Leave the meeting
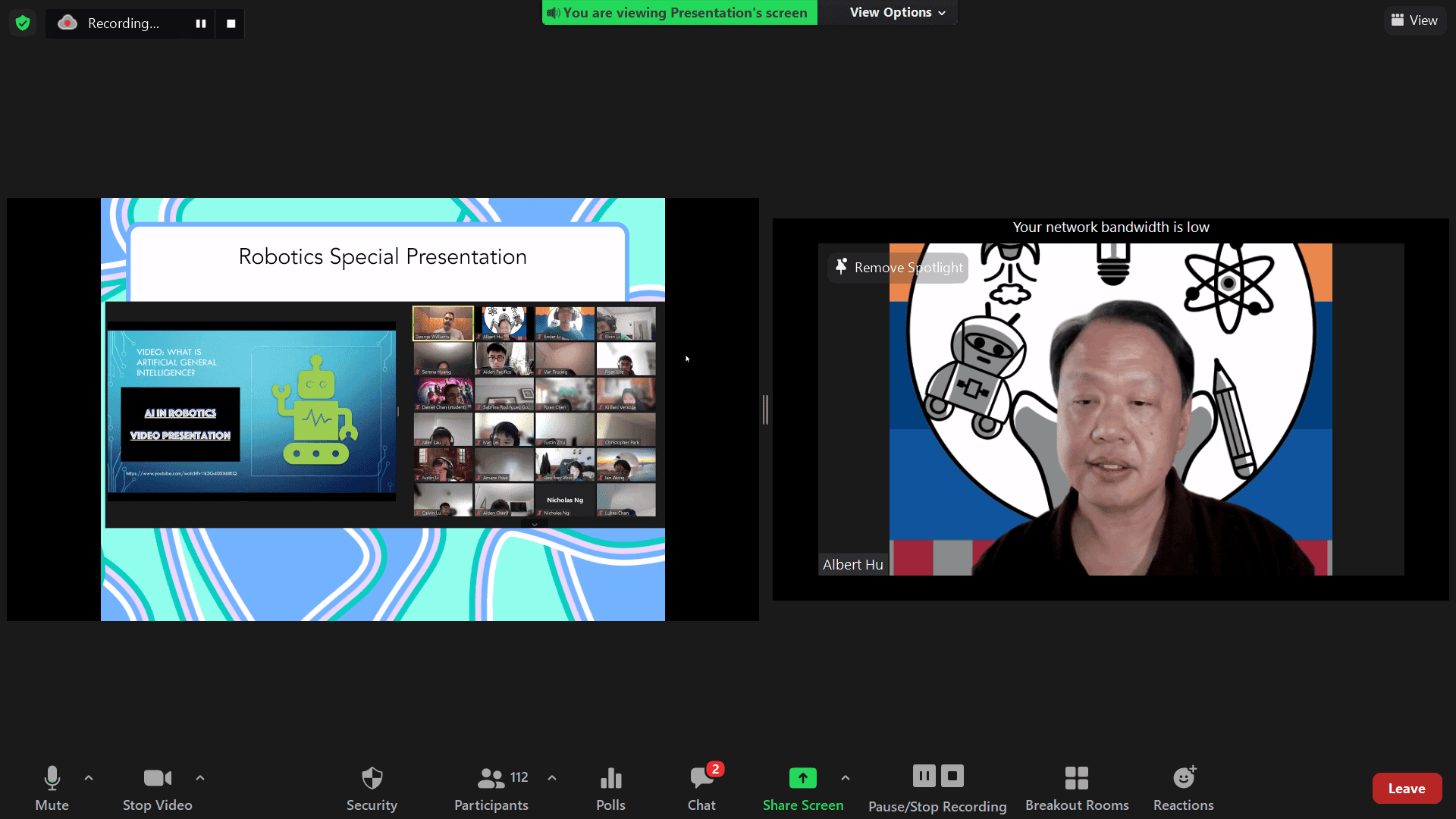 [x=1407, y=789]
